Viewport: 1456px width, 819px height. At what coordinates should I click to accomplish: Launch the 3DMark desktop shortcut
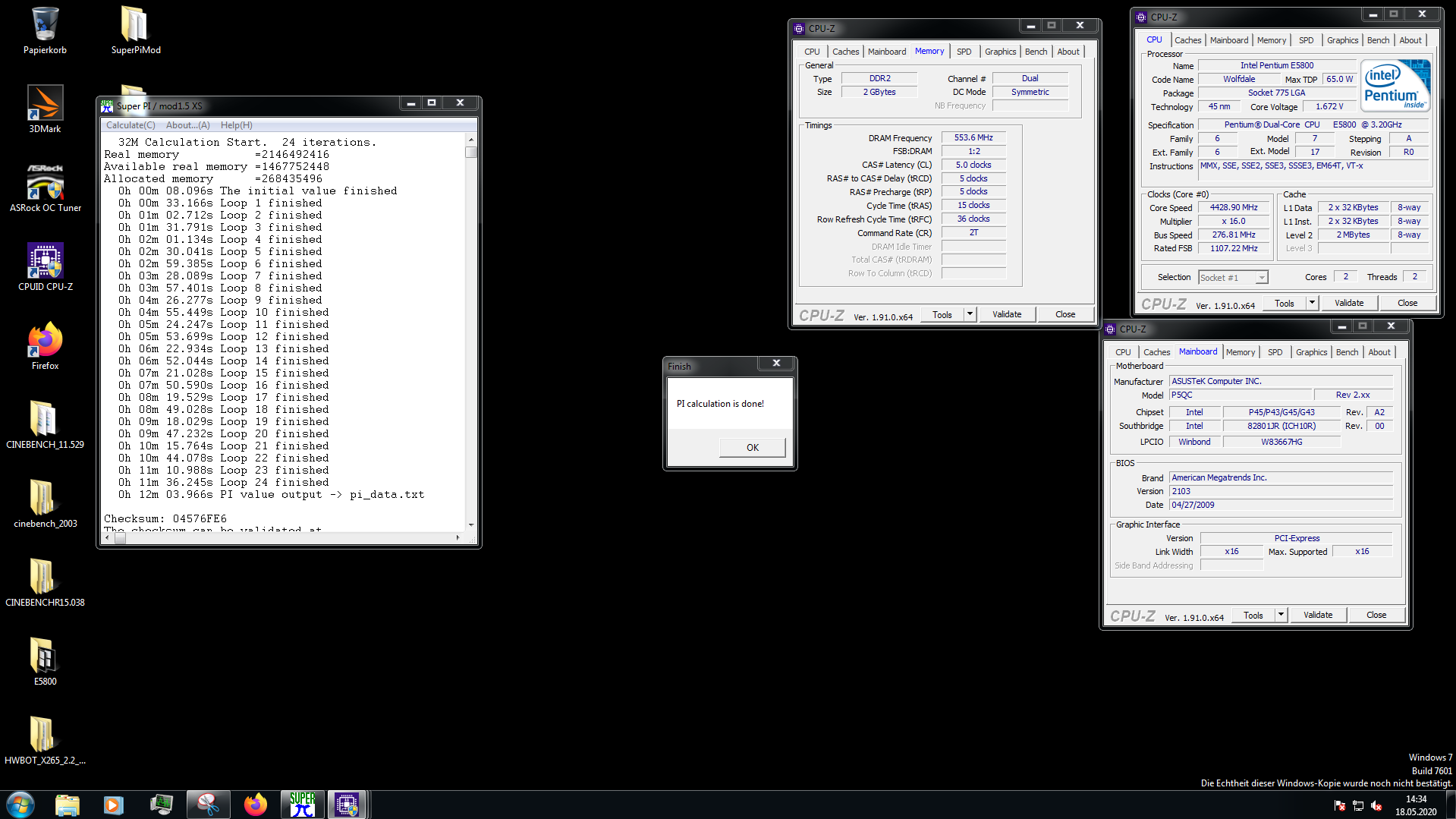(x=45, y=109)
